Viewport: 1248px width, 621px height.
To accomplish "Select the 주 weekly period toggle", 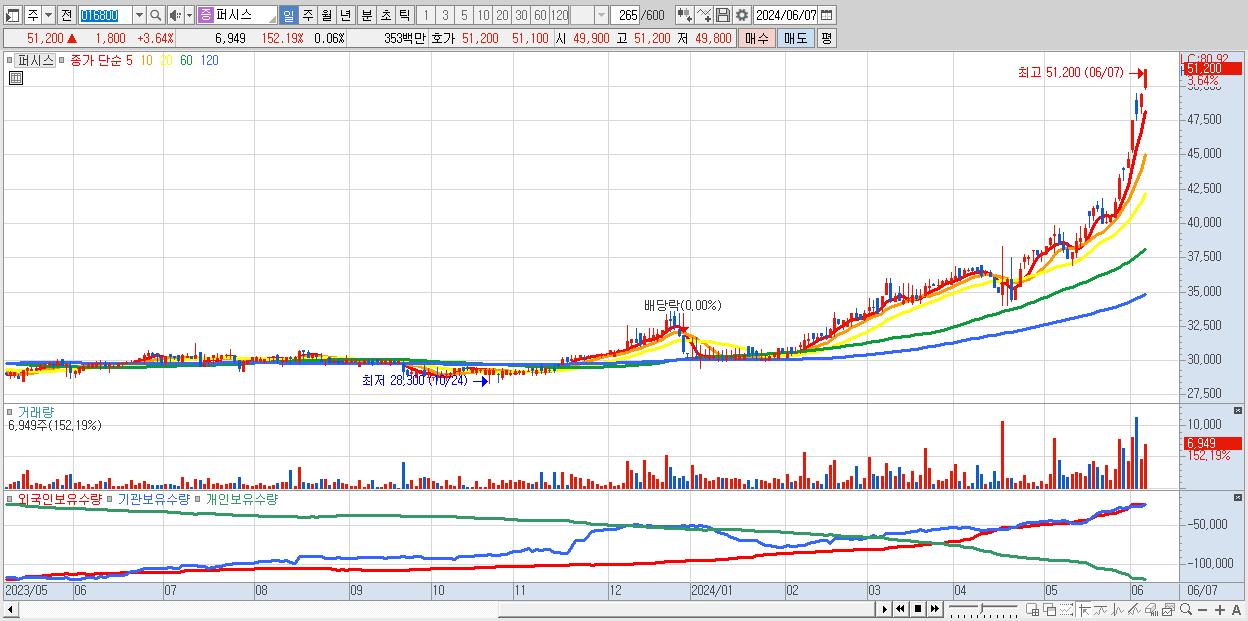I will 307,15.
